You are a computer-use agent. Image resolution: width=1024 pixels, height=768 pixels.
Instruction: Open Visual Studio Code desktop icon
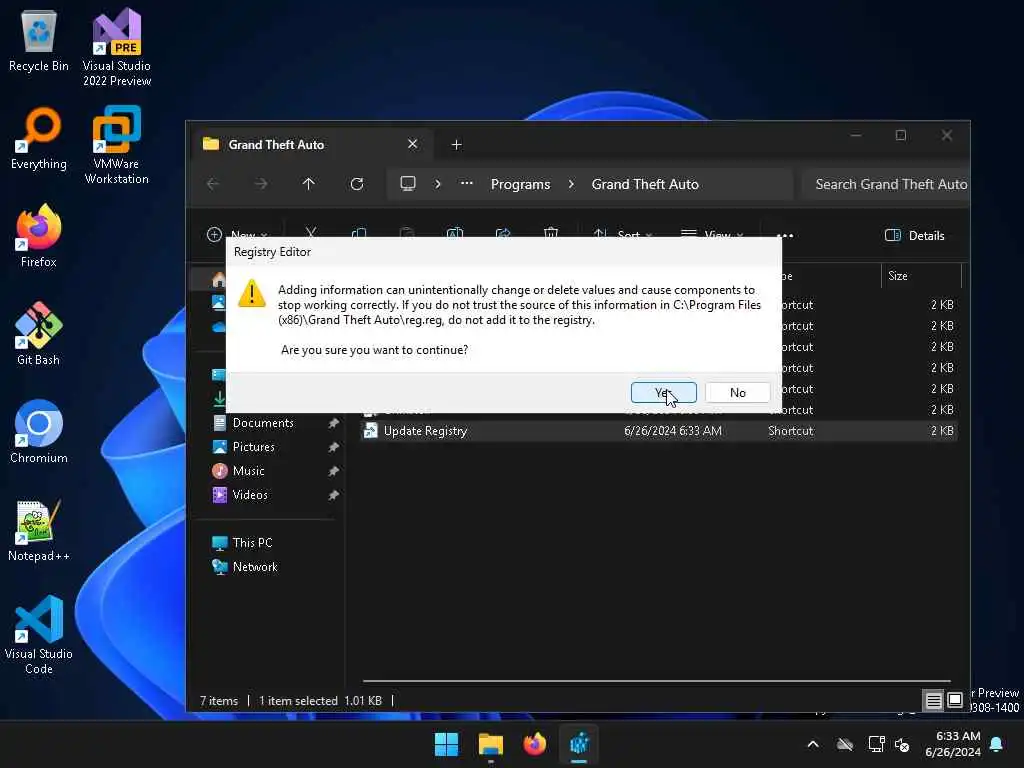pos(39,635)
